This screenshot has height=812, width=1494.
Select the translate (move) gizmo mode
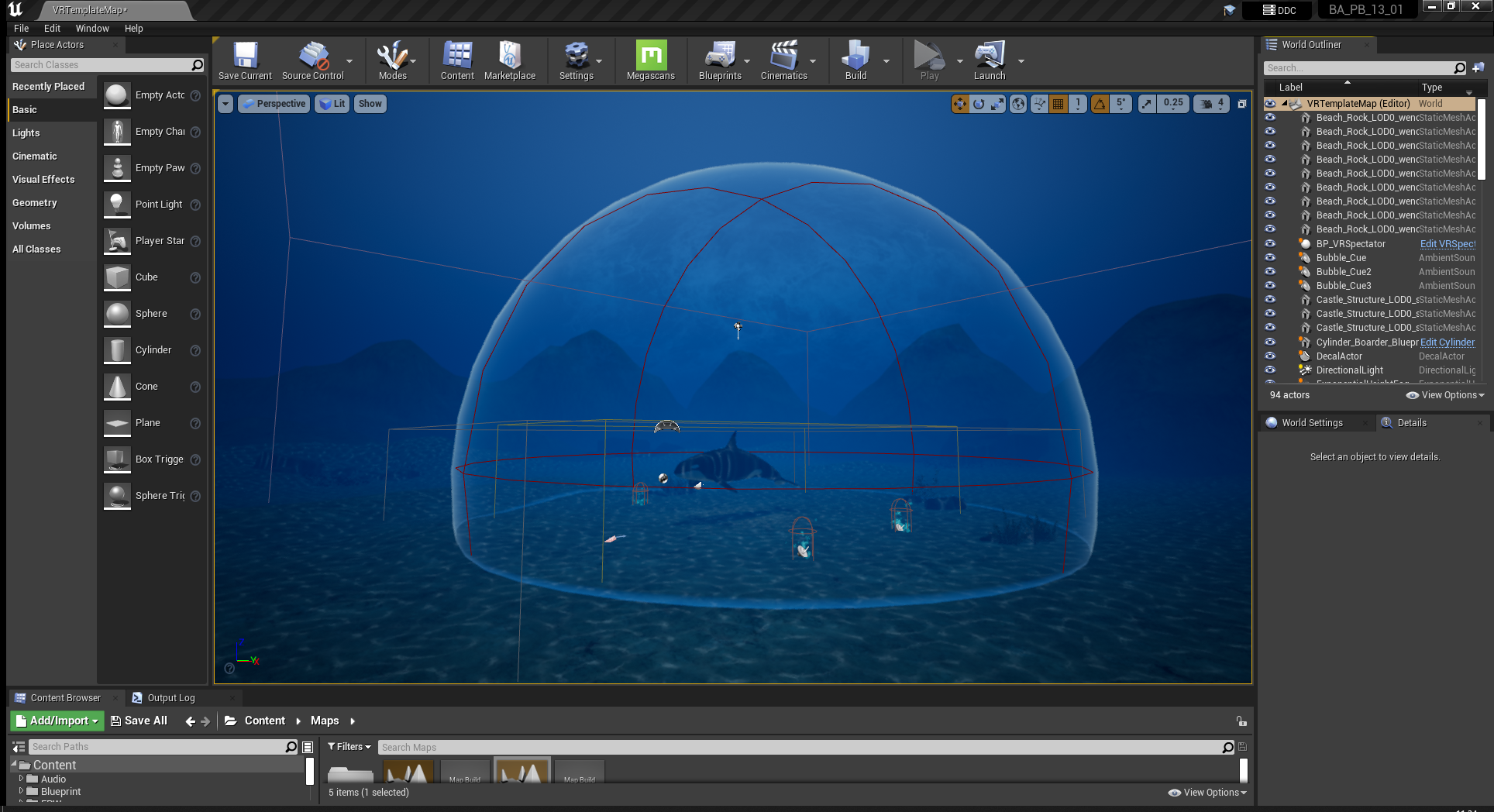pyautogui.click(x=960, y=104)
